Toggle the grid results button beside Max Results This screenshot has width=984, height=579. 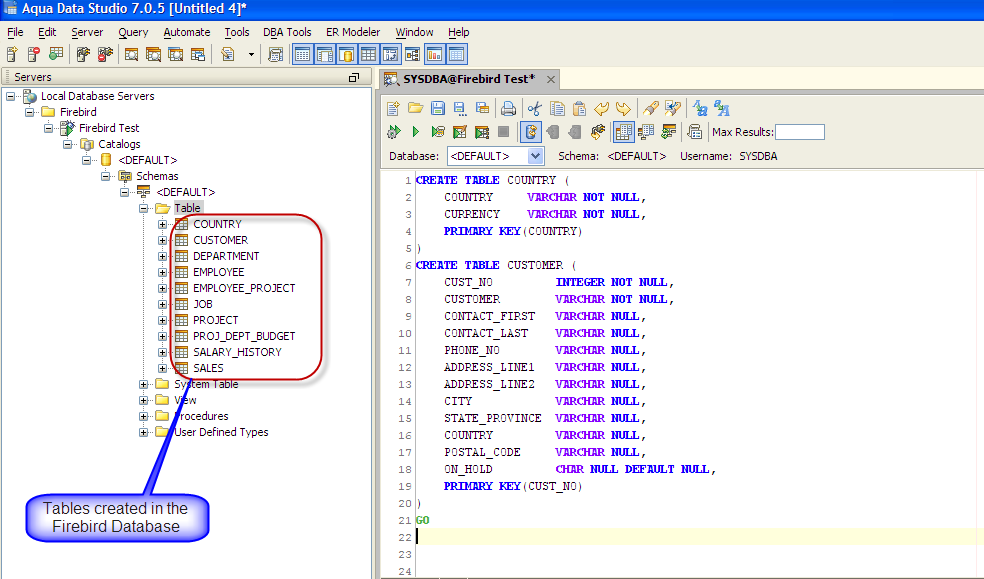pyautogui.click(x=622, y=132)
